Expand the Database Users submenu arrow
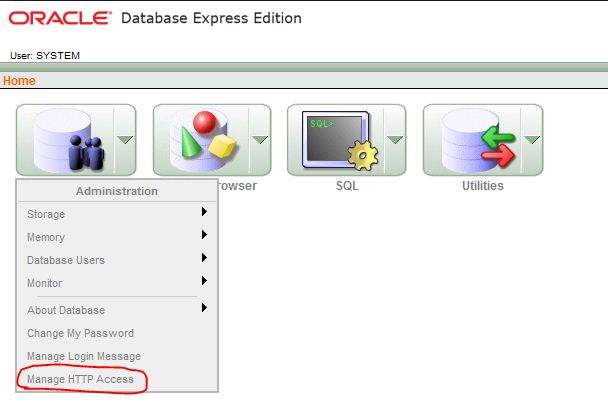This screenshot has height=410, width=608. (x=204, y=258)
